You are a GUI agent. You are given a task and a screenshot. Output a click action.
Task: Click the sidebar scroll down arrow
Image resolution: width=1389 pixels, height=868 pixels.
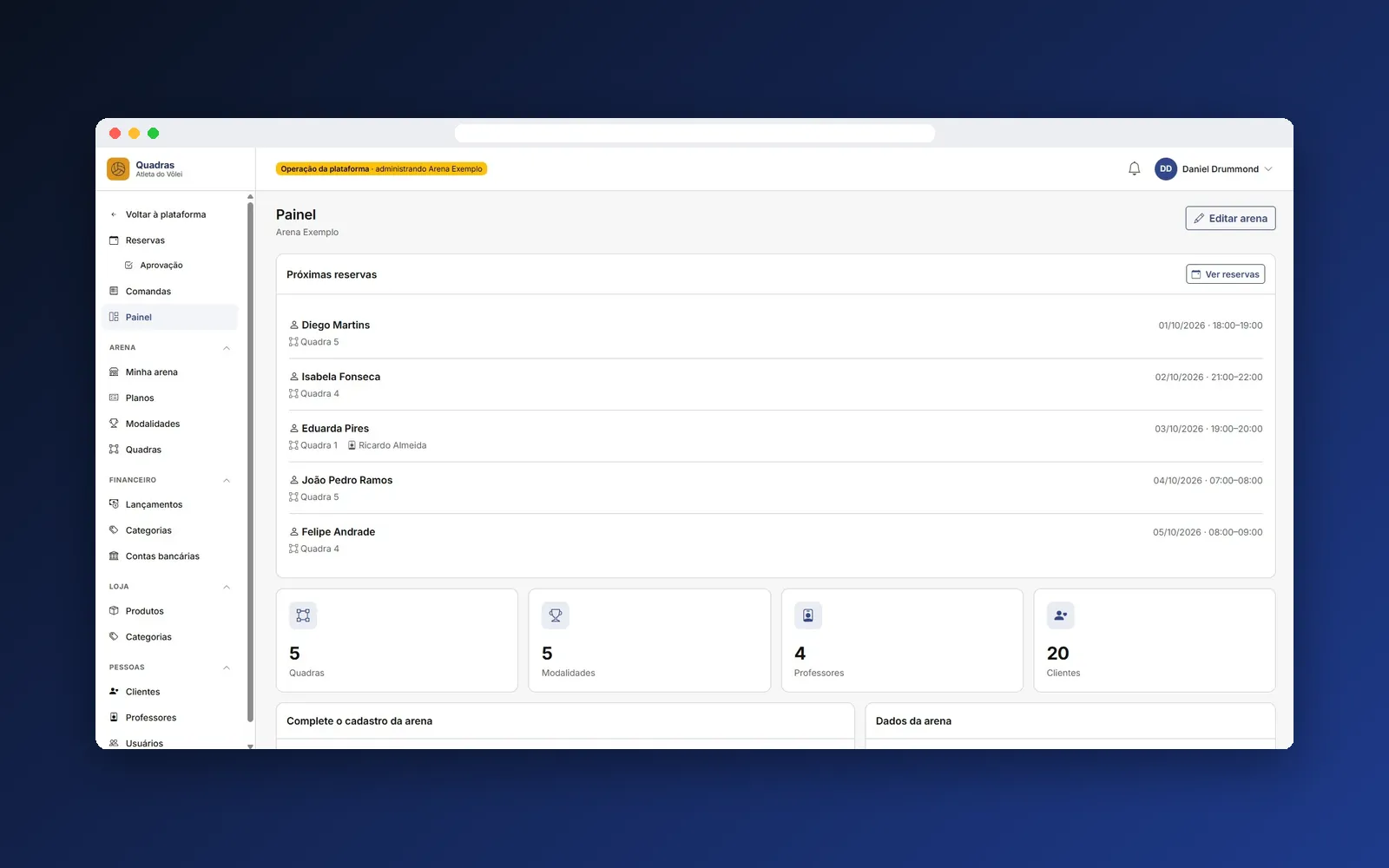pyautogui.click(x=250, y=746)
